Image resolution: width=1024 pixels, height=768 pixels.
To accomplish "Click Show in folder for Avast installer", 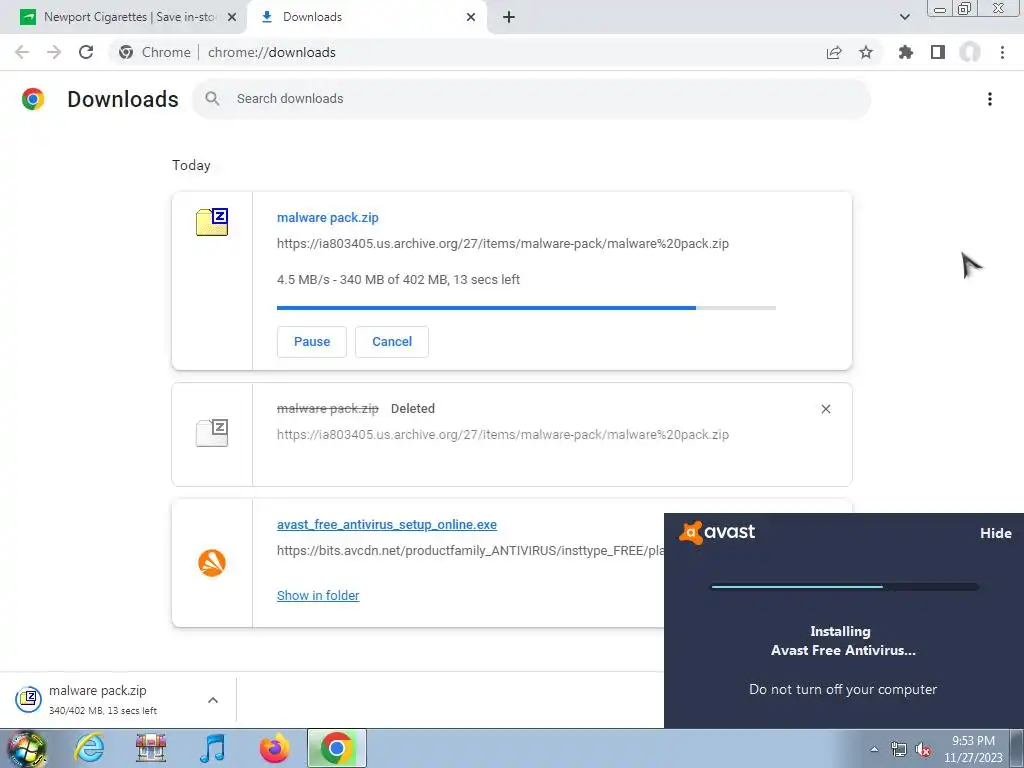I will (318, 596).
